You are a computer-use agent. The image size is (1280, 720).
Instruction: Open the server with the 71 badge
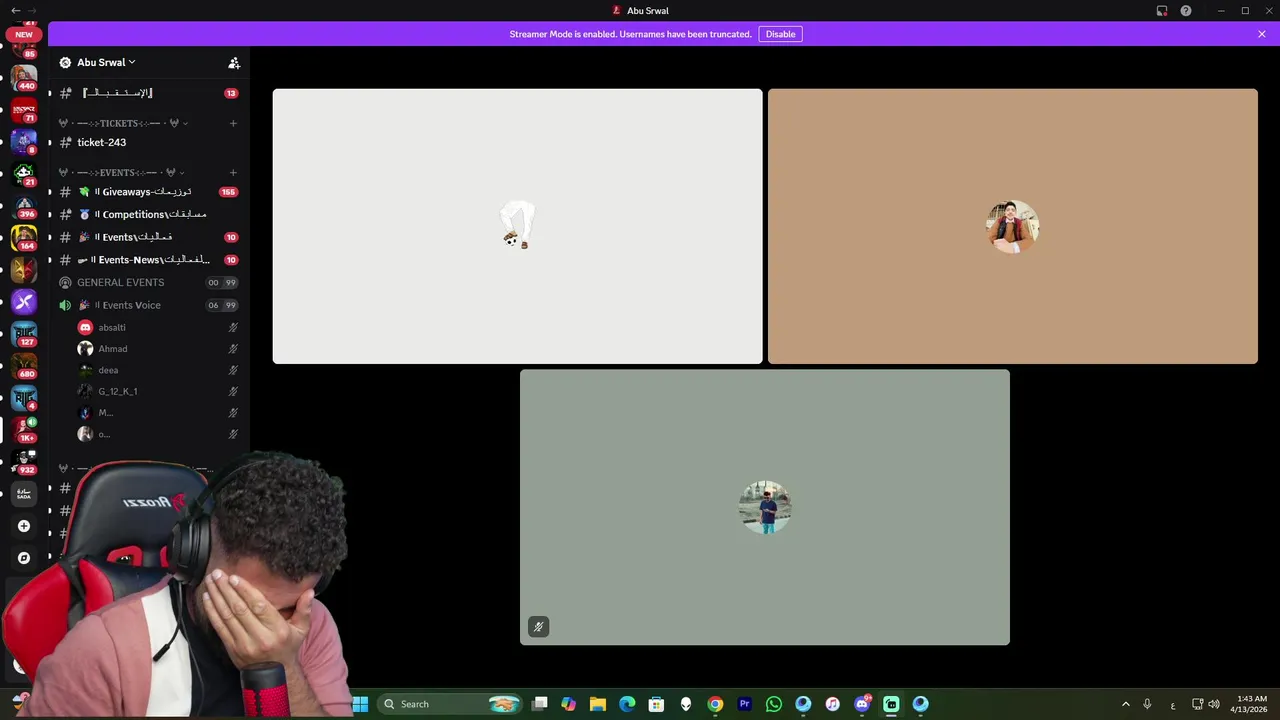pos(24,109)
